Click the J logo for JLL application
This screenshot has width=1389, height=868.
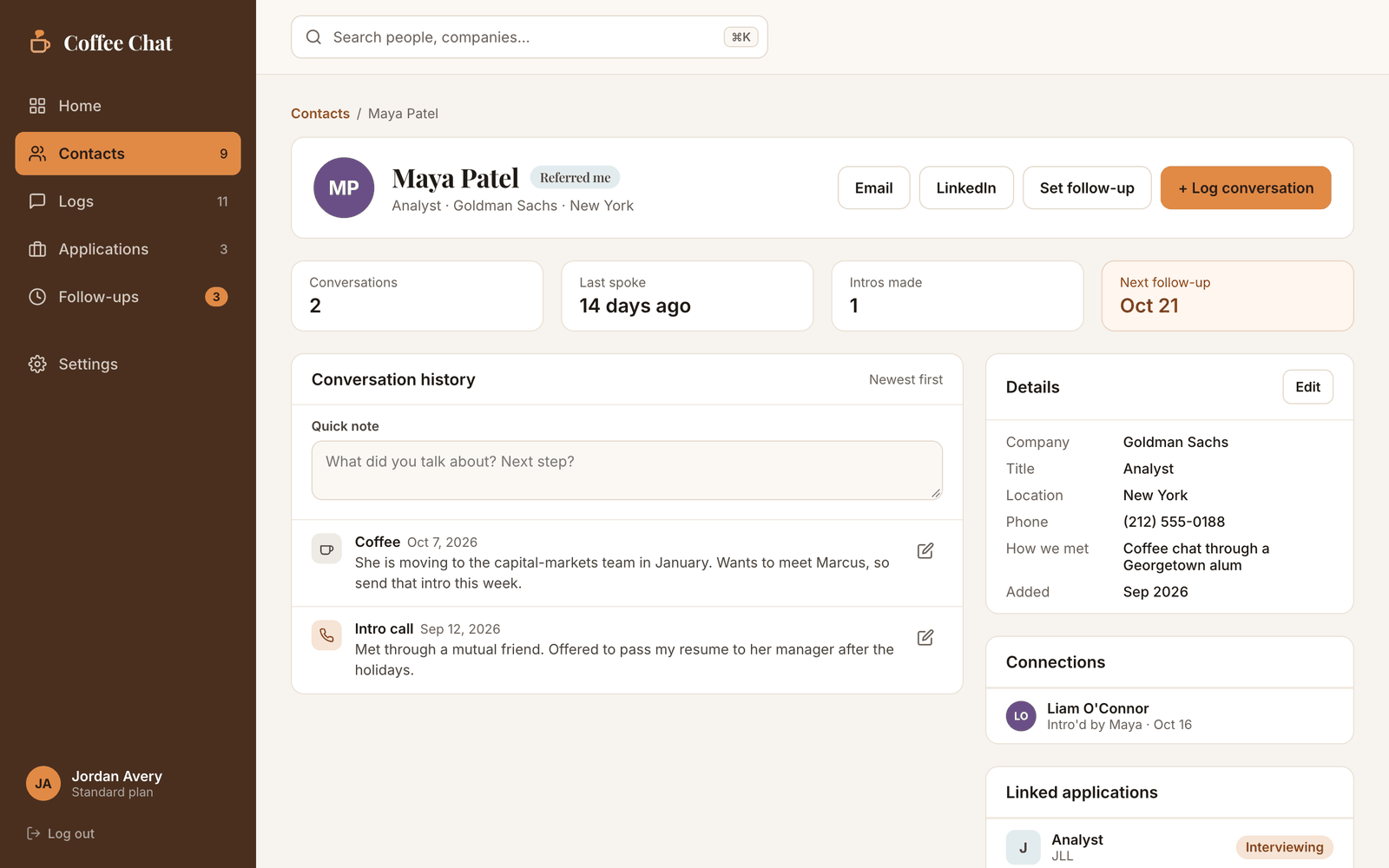(1023, 847)
